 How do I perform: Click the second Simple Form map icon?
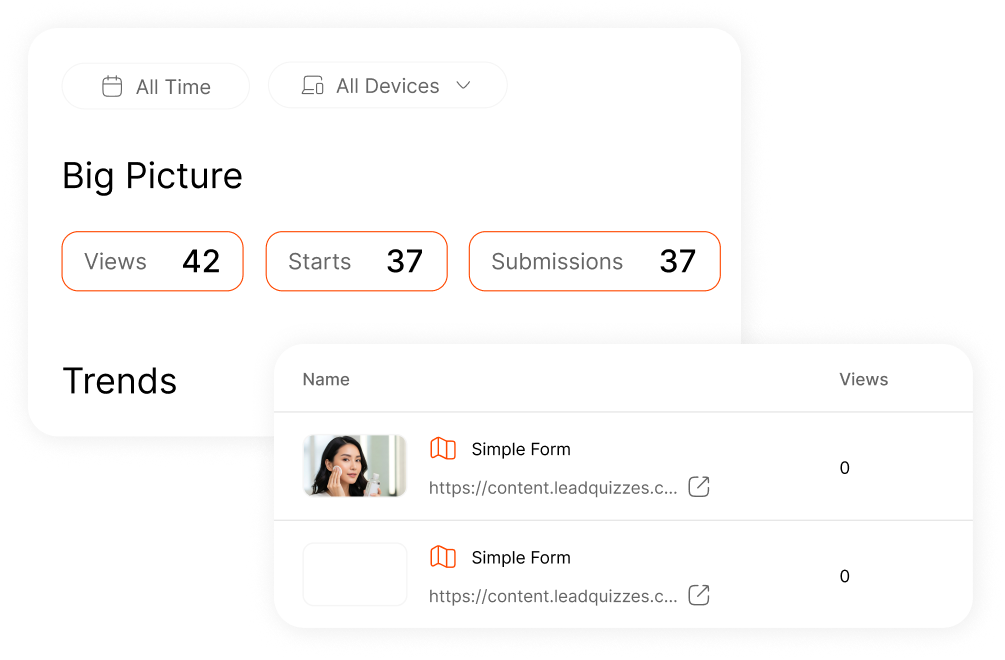[x=442, y=558]
